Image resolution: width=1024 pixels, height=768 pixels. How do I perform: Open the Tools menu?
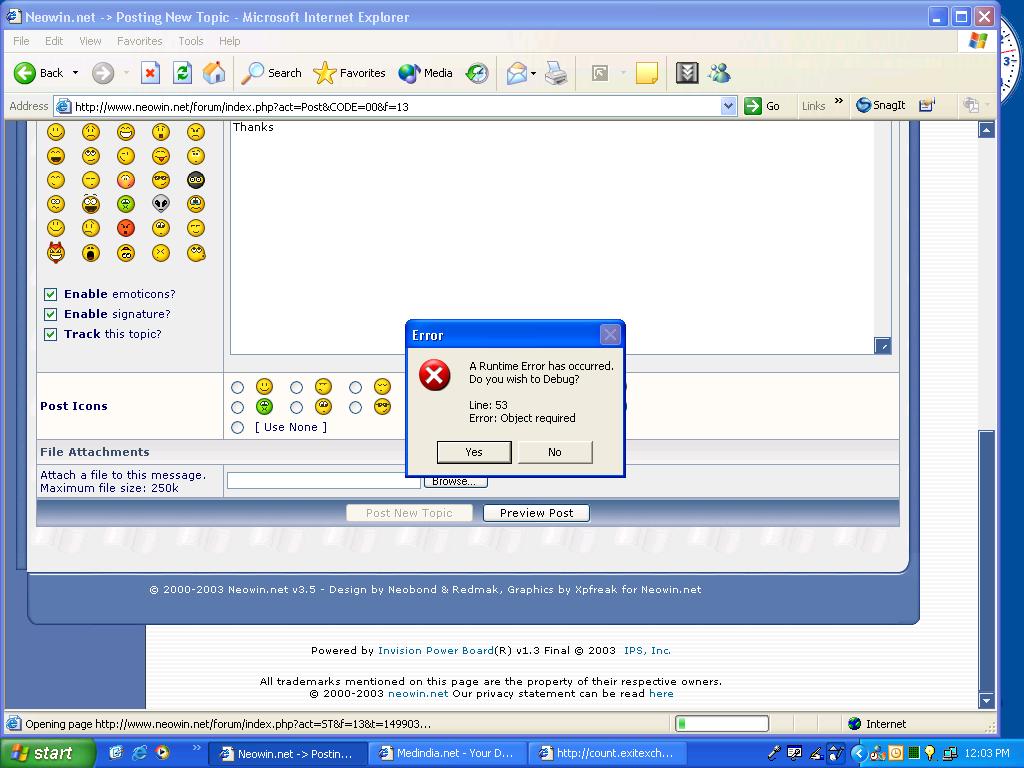[x=191, y=41]
